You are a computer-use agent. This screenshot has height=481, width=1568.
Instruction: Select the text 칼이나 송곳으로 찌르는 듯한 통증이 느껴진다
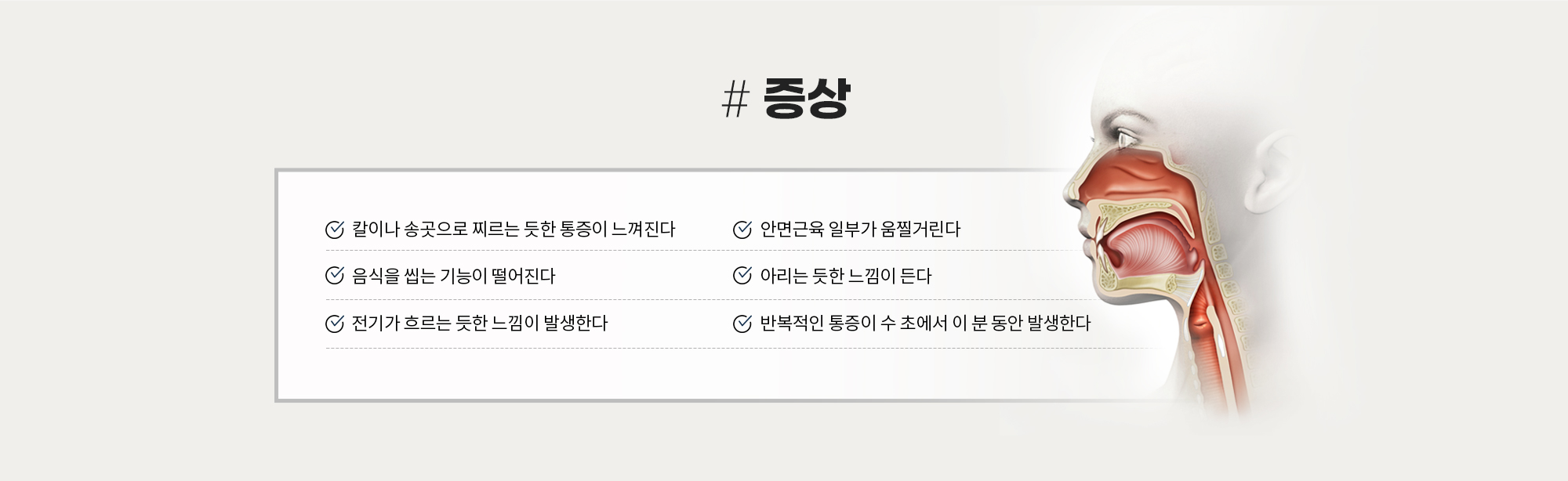(514, 230)
